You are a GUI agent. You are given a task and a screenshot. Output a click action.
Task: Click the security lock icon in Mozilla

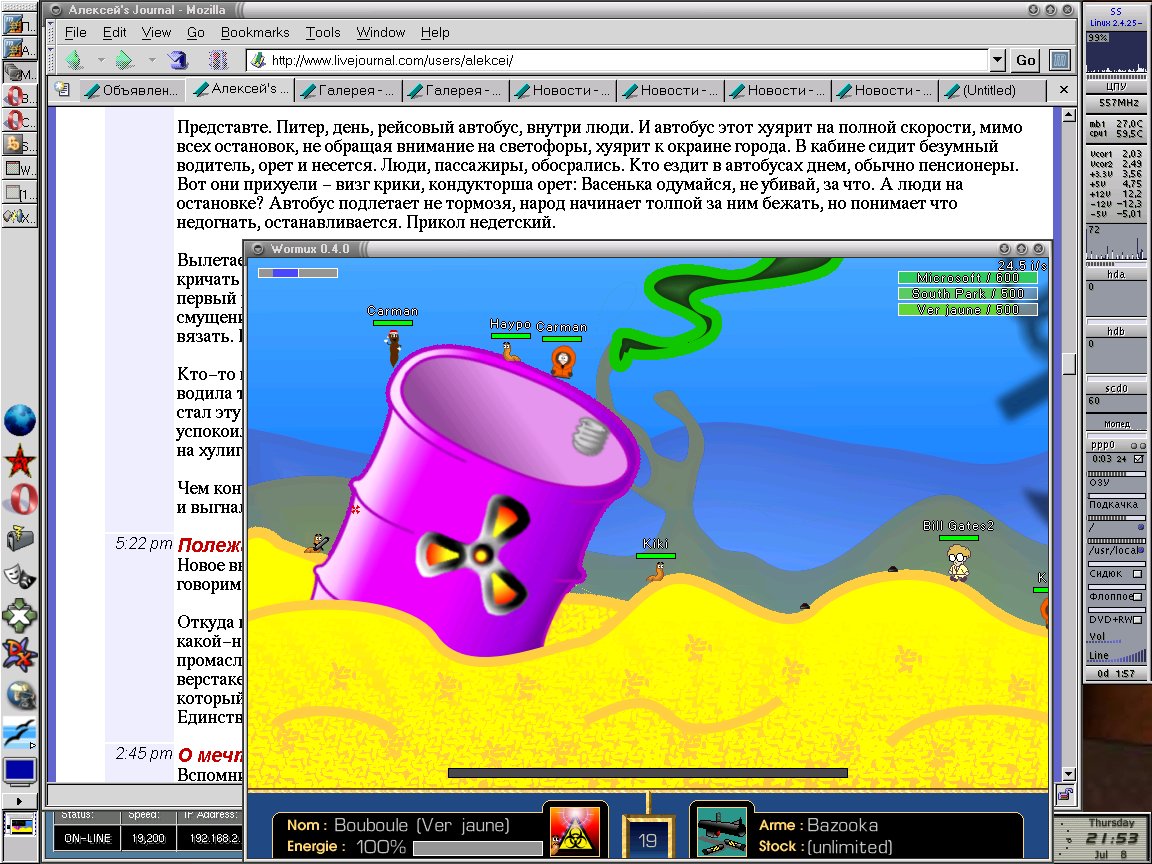tap(1065, 794)
